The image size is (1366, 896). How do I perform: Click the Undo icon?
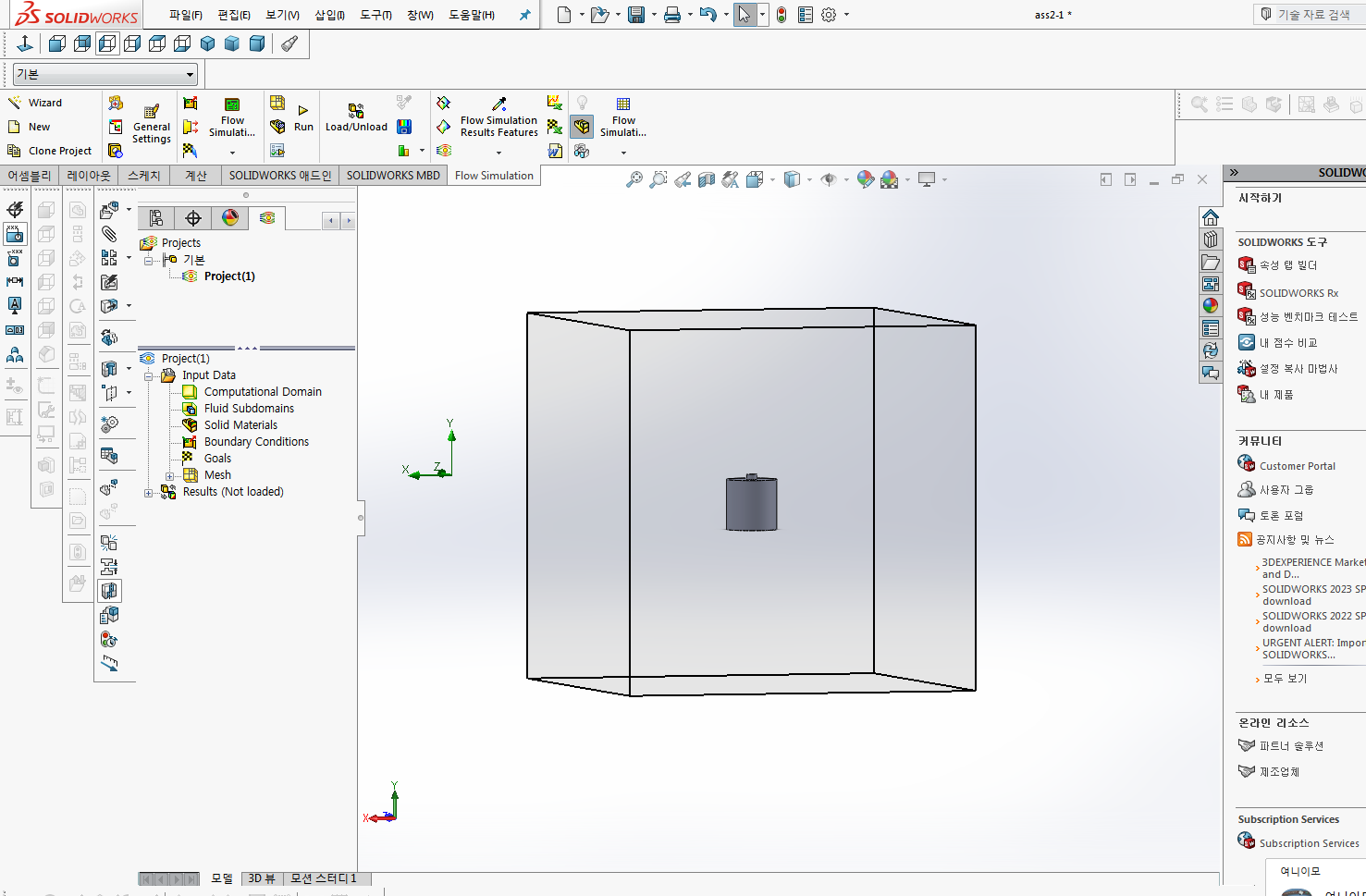click(708, 15)
